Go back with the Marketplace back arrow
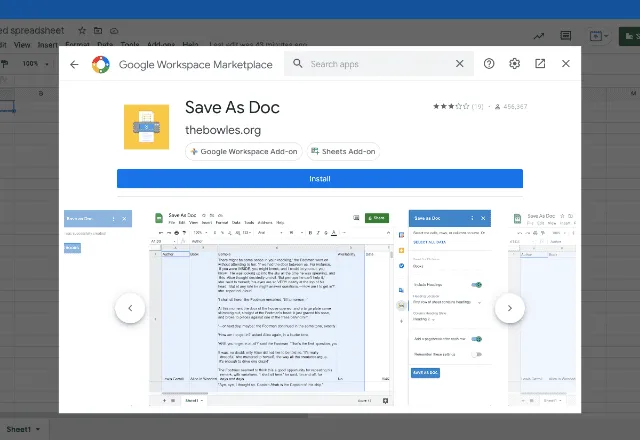The image size is (640, 440). point(74,64)
